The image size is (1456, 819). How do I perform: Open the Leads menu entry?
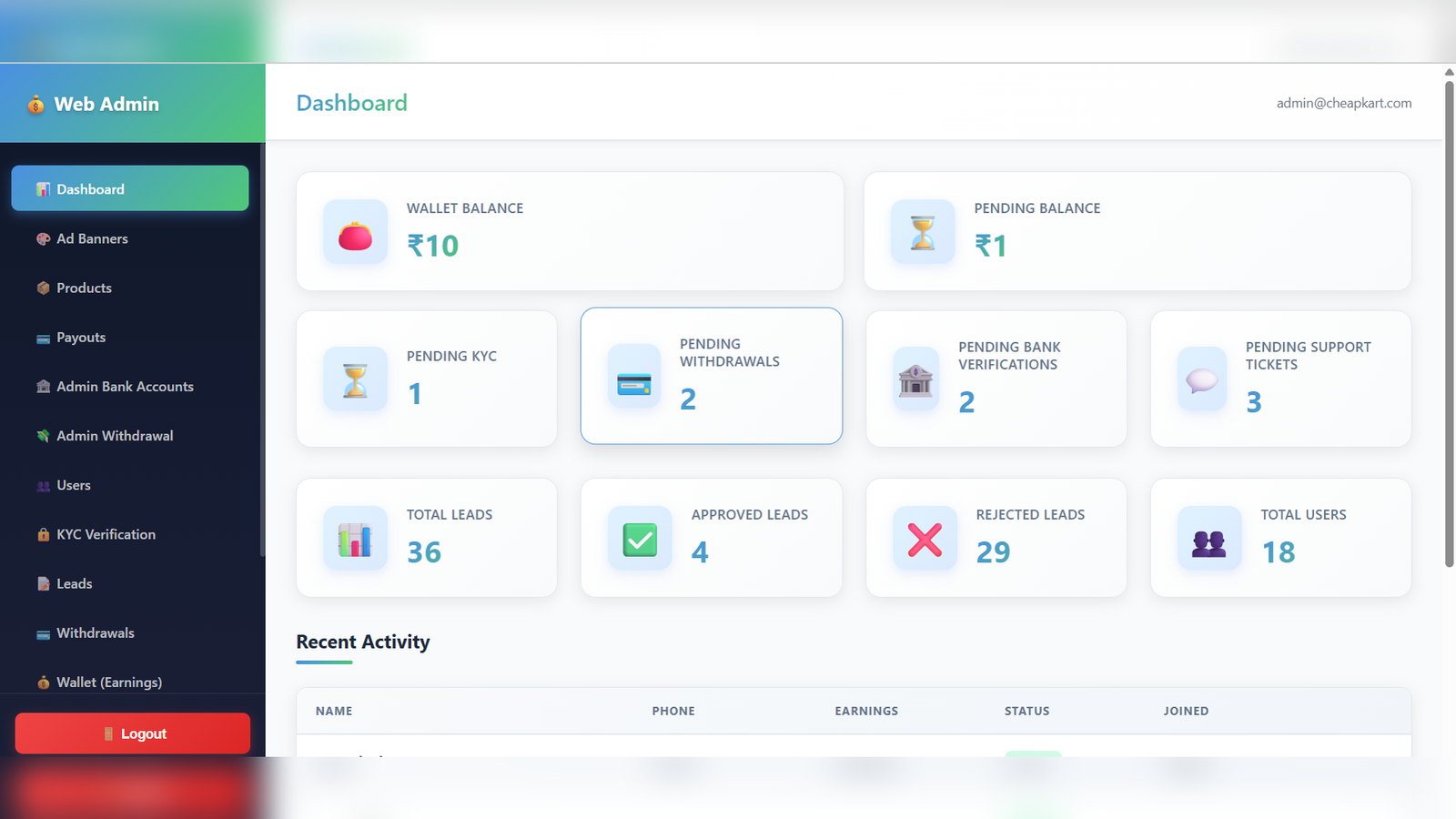point(130,583)
